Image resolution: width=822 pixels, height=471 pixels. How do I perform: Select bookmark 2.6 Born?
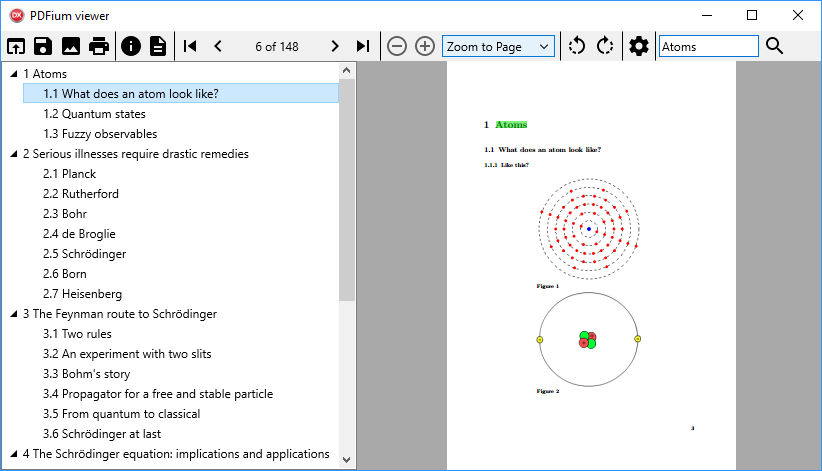[x=65, y=274]
